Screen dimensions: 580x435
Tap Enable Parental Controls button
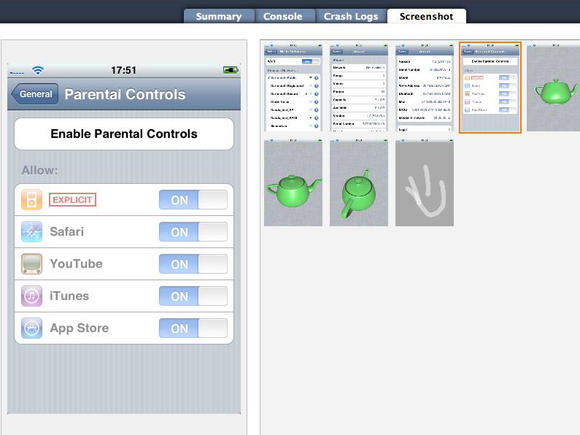124,134
